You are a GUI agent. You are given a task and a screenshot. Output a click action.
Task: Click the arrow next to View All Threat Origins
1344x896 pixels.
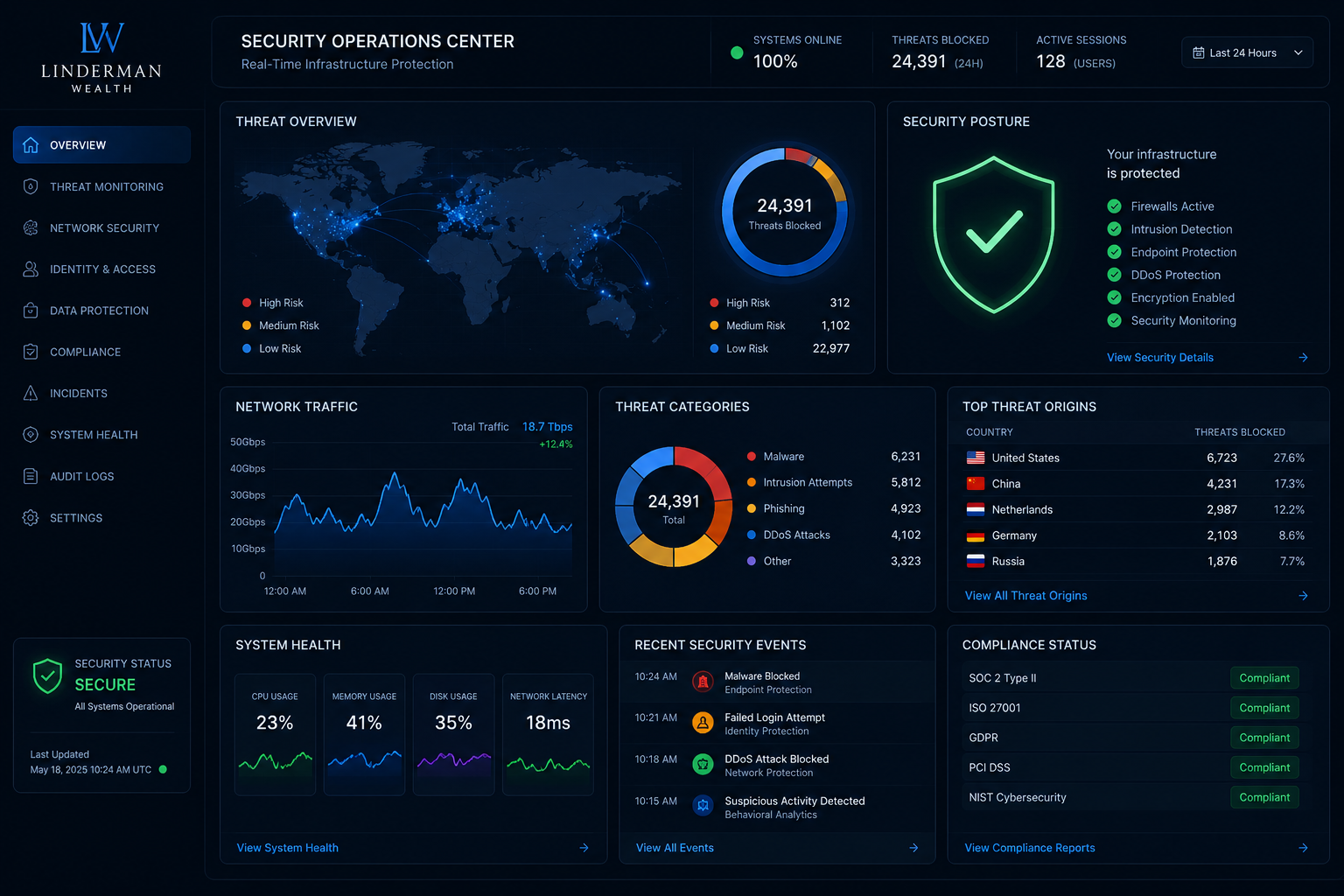(1303, 595)
